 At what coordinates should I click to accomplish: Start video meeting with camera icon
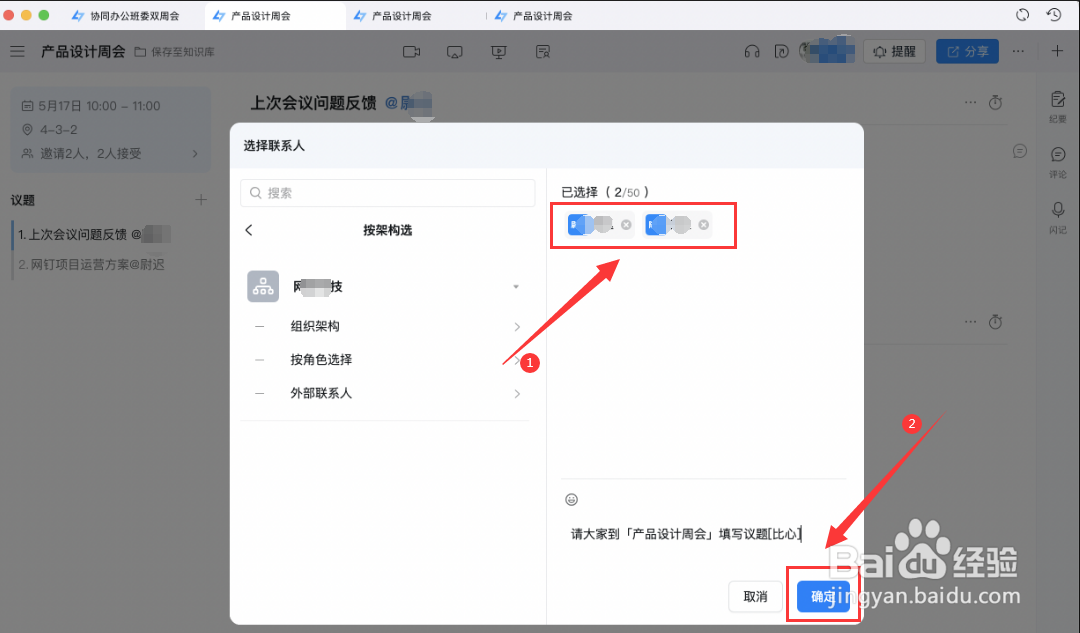411,52
